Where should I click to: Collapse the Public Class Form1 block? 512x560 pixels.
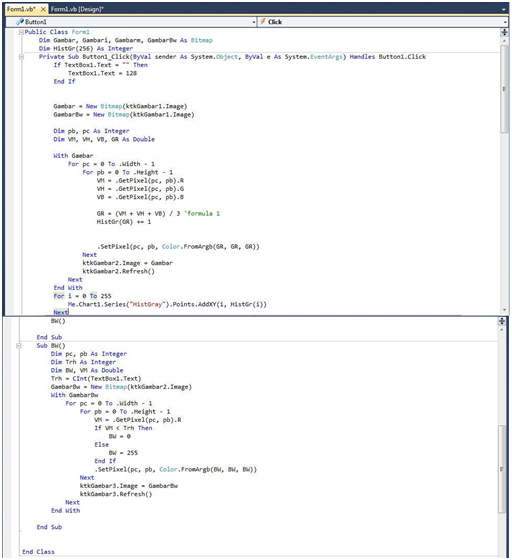(21, 32)
